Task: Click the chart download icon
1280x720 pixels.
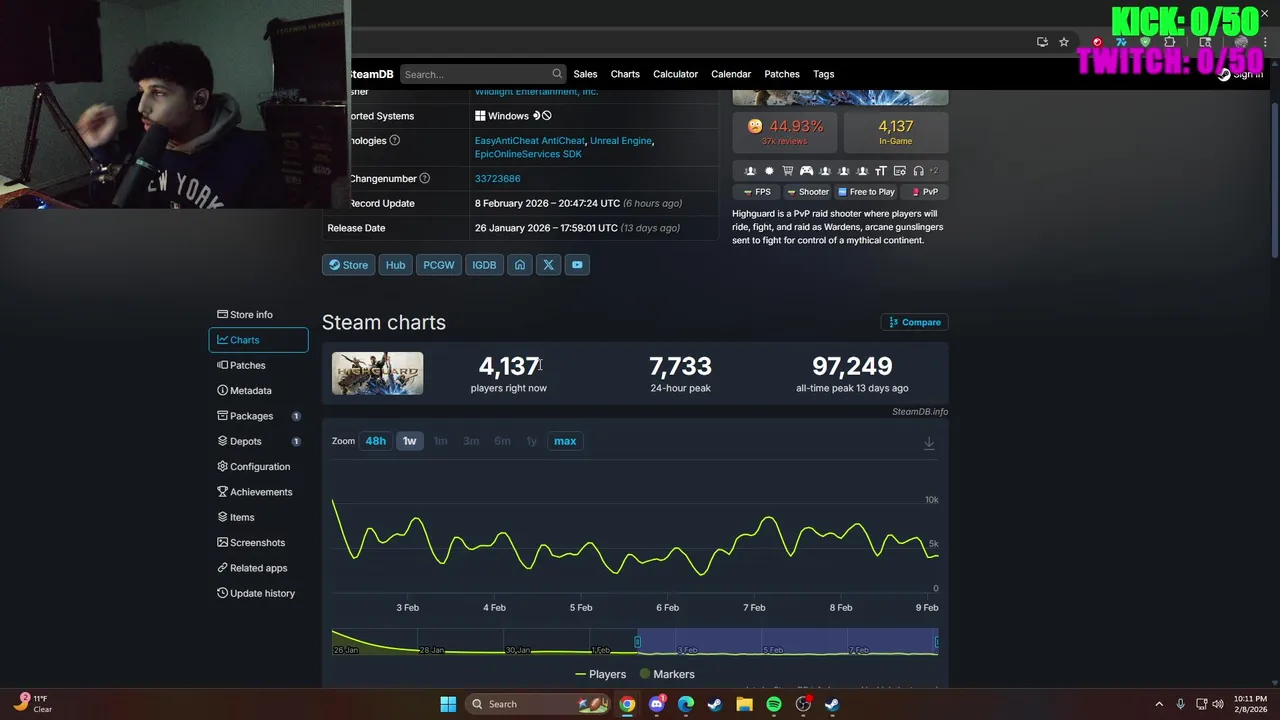Action: [x=929, y=443]
